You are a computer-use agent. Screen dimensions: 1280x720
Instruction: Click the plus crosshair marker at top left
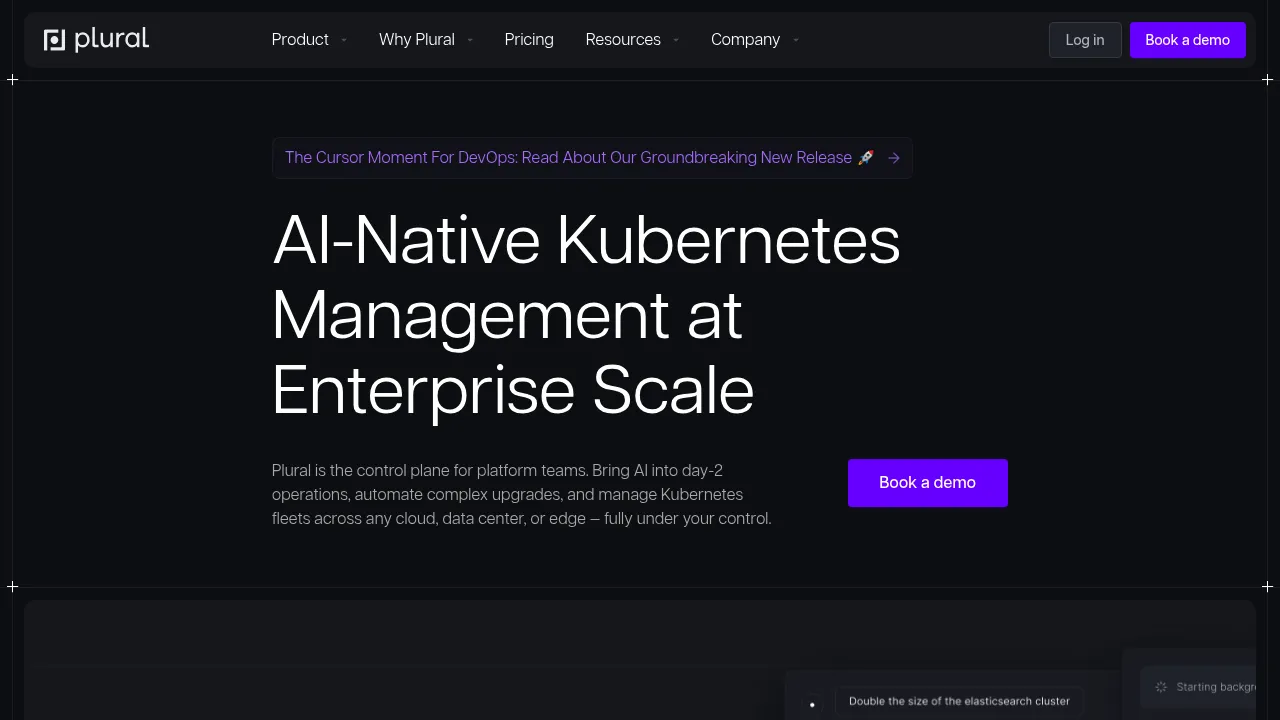[x=12, y=79]
